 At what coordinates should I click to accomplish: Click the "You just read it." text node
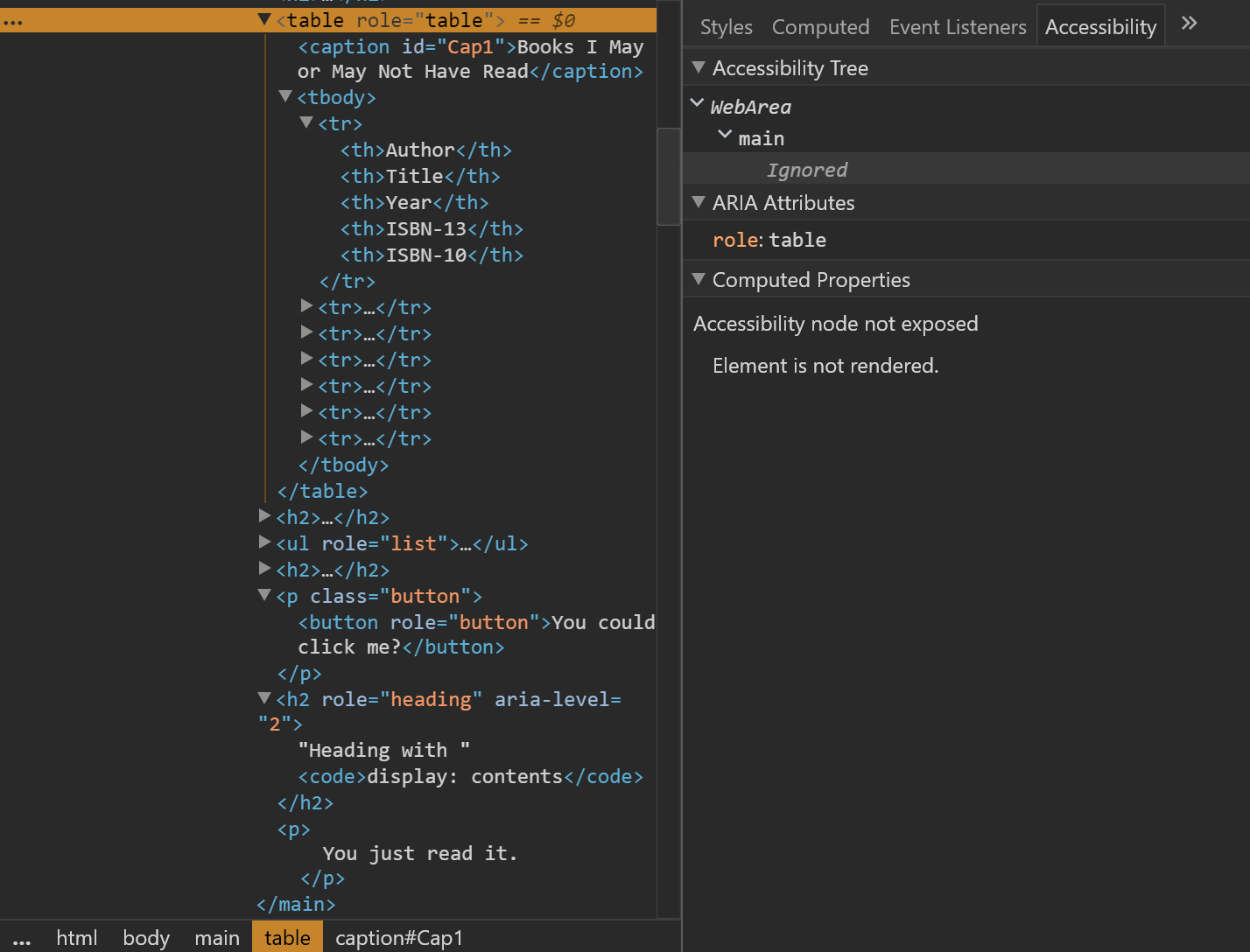click(420, 854)
